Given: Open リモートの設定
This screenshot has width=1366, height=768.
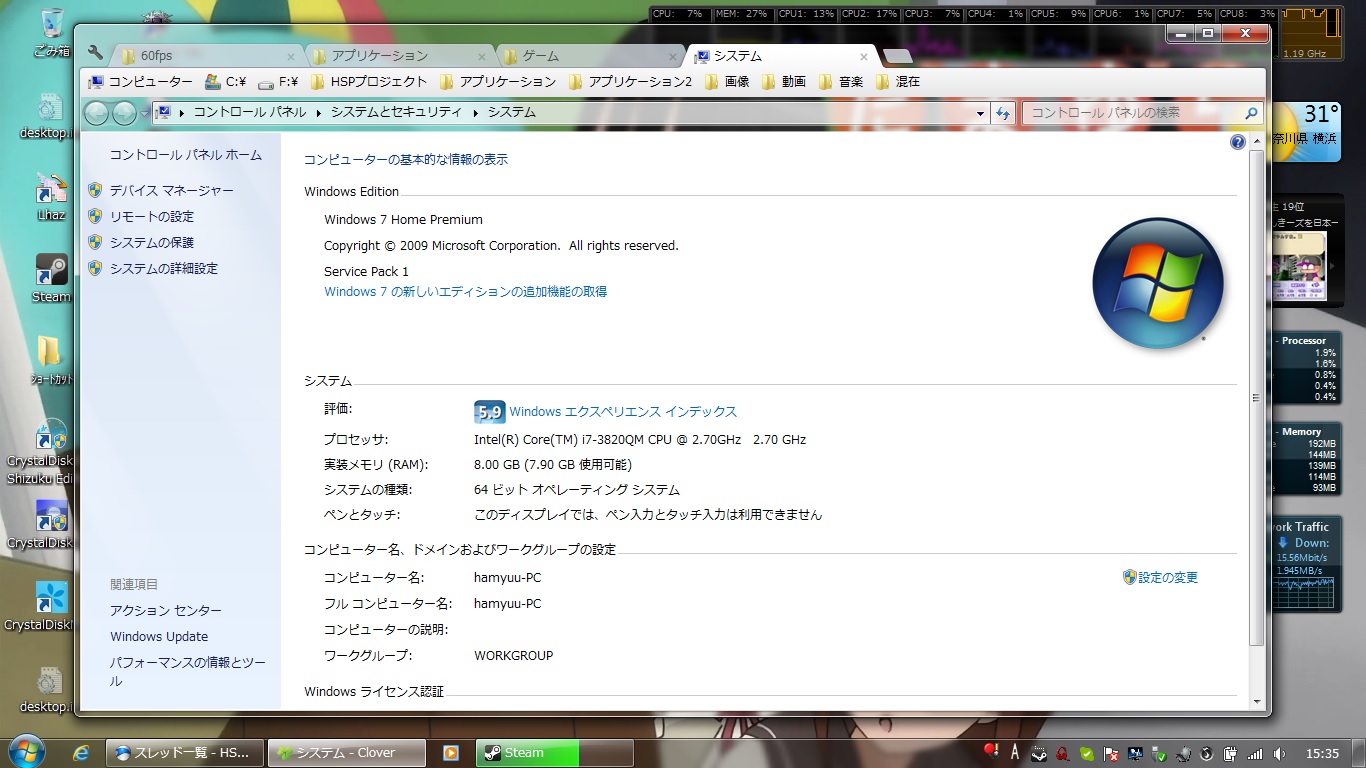Looking at the screenshot, I should coord(152,216).
